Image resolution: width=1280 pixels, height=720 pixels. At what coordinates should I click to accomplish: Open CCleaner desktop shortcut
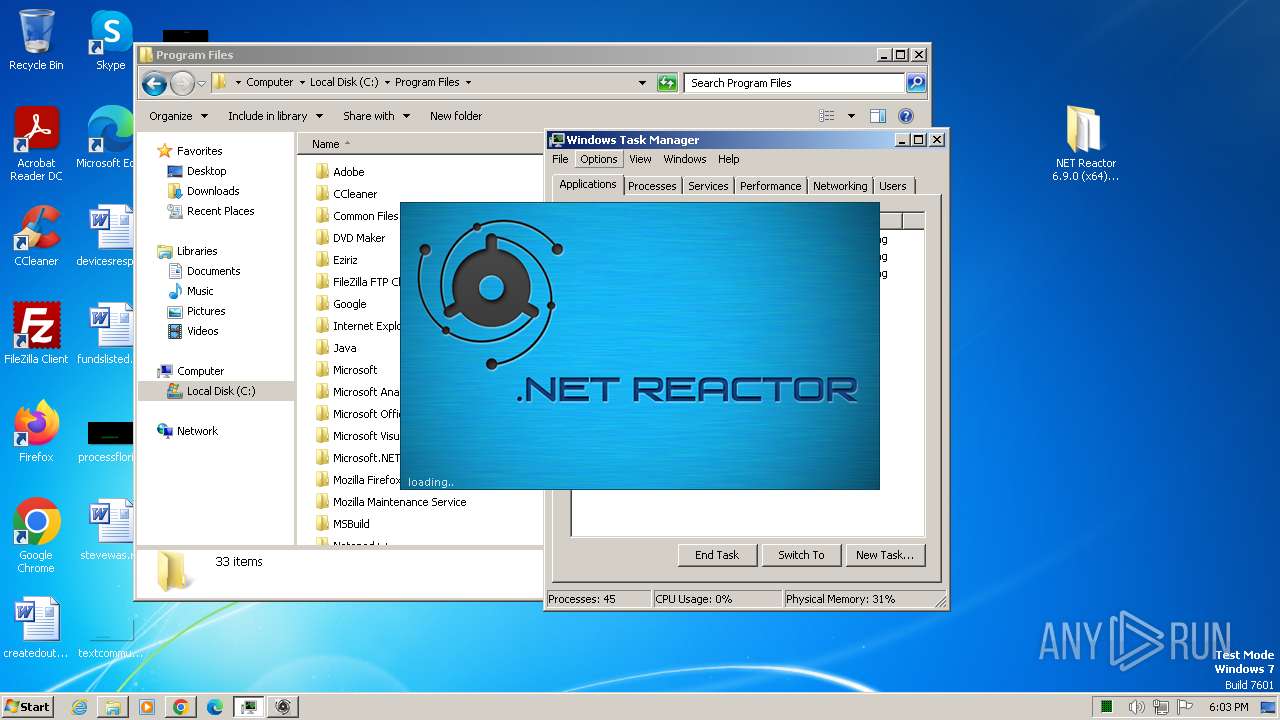(x=36, y=236)
